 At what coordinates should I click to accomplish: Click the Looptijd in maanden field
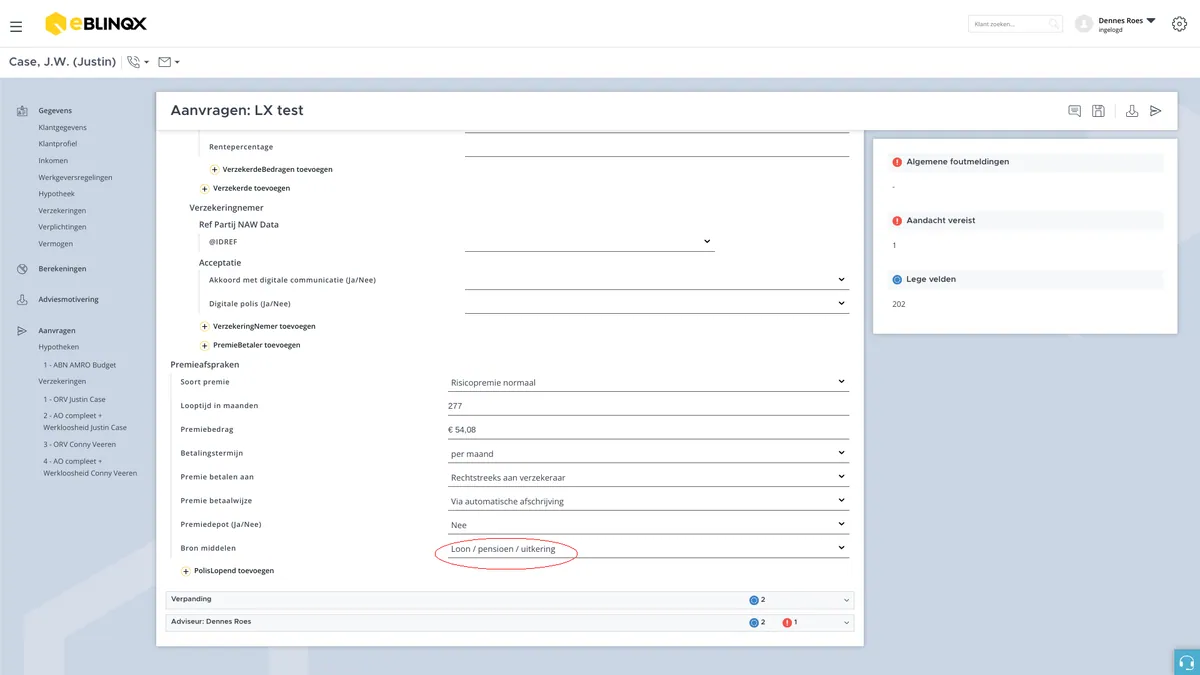[x=648, y=406]
